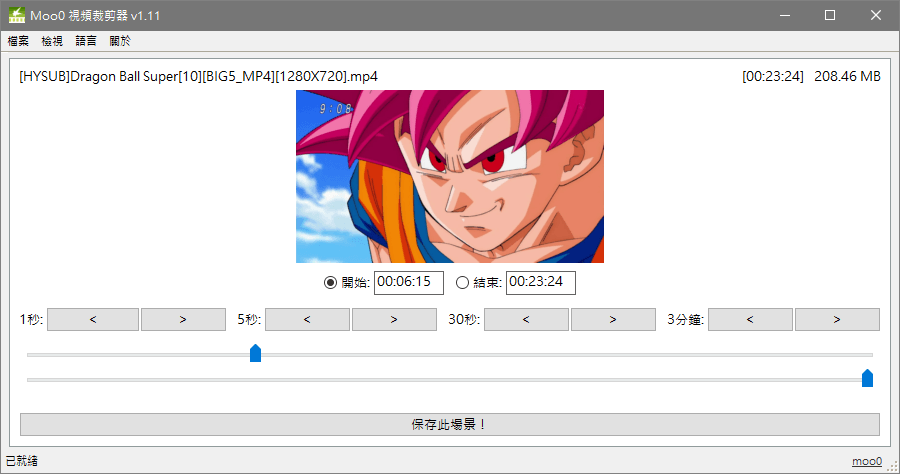The image size is (900, 474).
Task: Step forward 5 seconds
Action: coord(394,319)
